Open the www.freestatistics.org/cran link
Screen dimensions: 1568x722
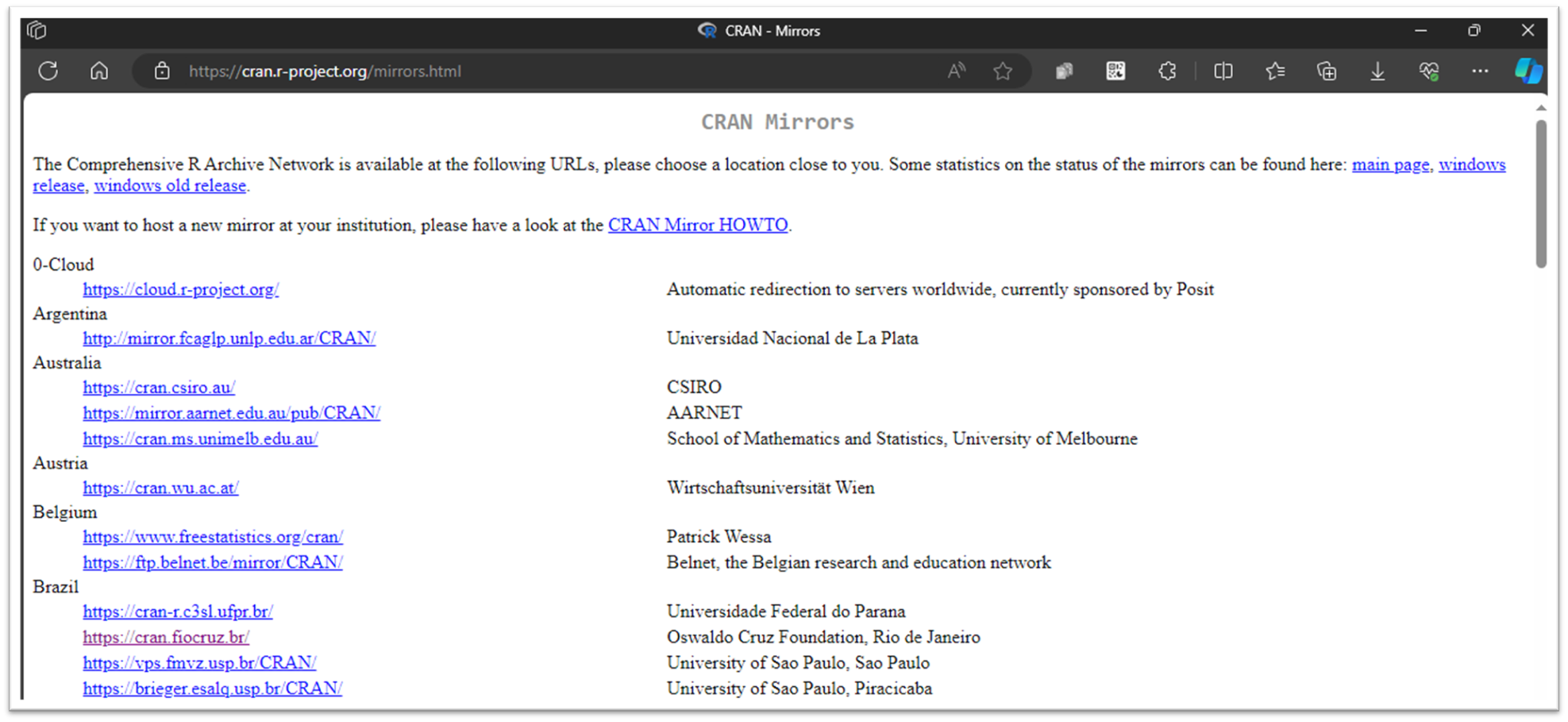coord(213,537)
